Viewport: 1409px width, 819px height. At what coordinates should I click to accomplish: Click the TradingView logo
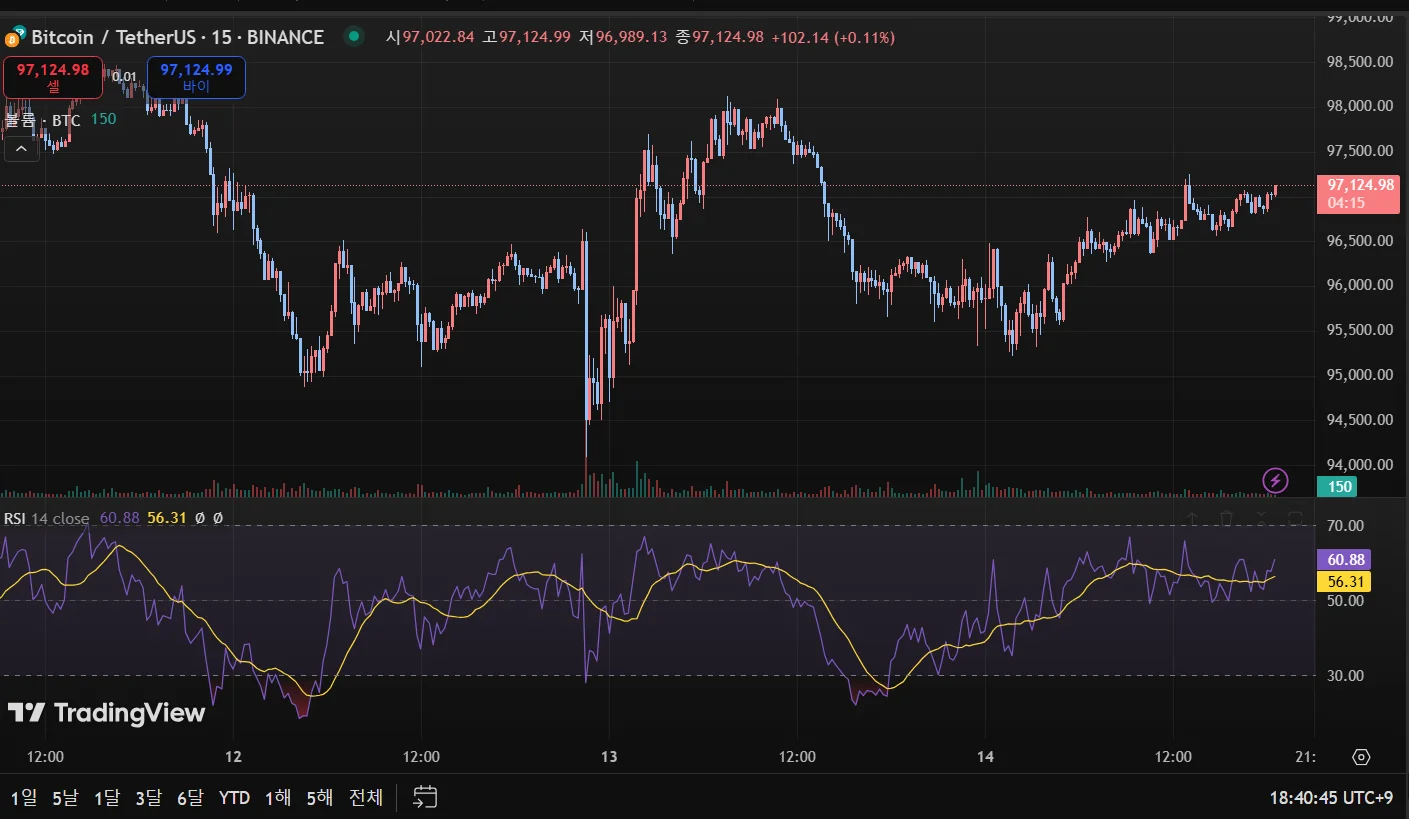point(106,712)
